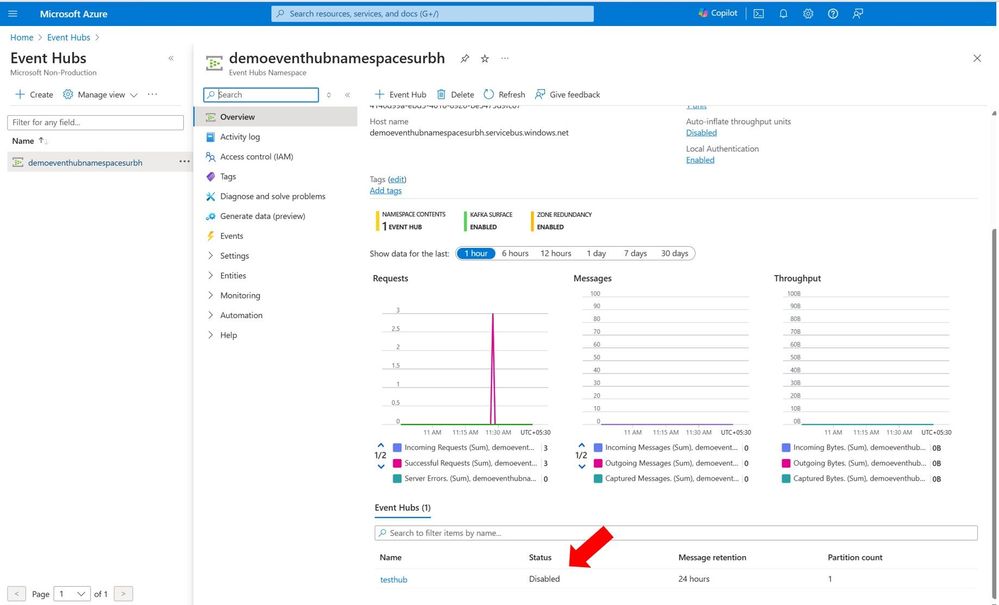
Task: Click the Incoming Requests legend color swatch
Action: coord(398,448)
